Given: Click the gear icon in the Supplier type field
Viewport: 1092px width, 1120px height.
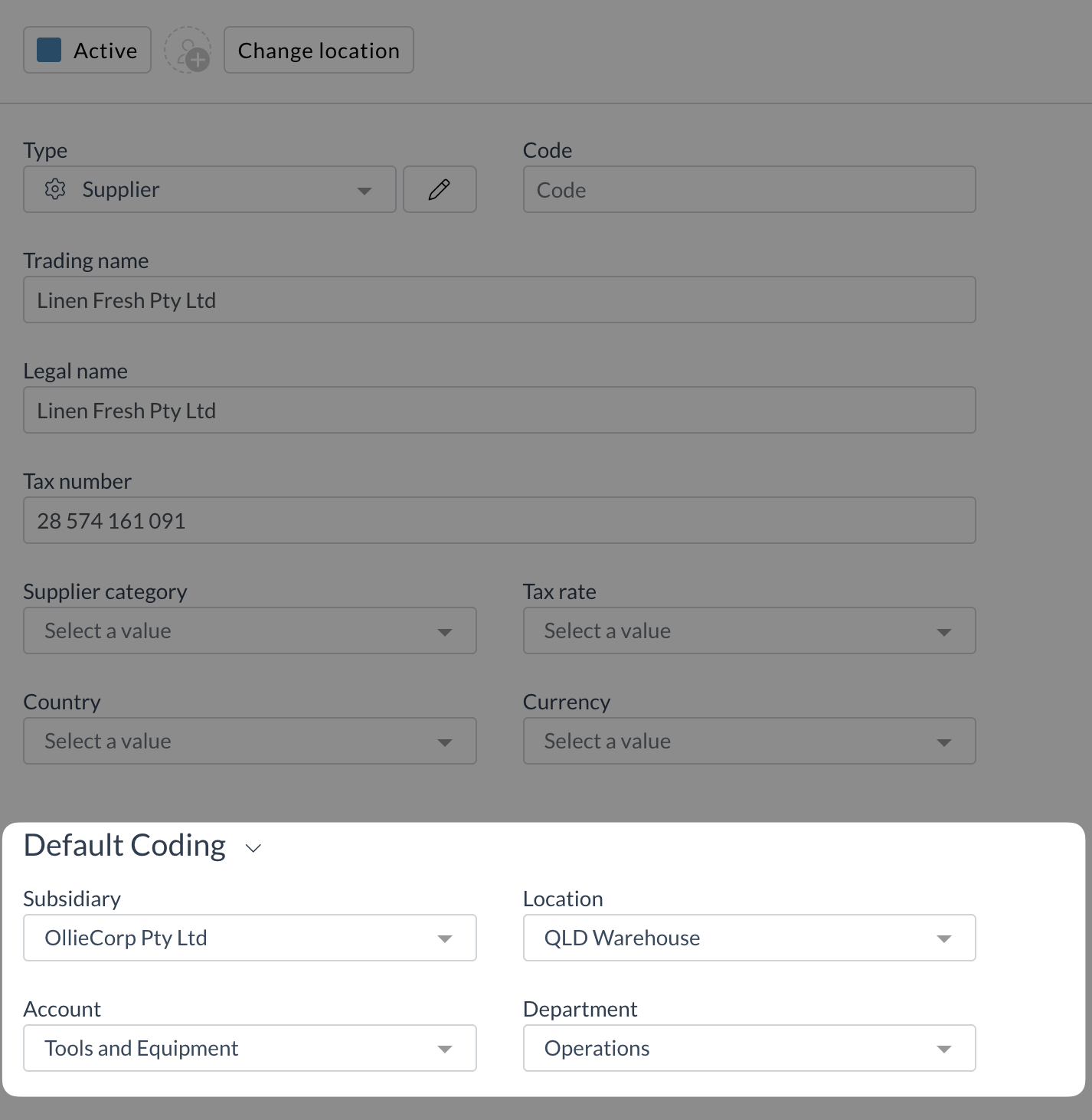Looking at the screenshot, I should [x=55, y=189].
